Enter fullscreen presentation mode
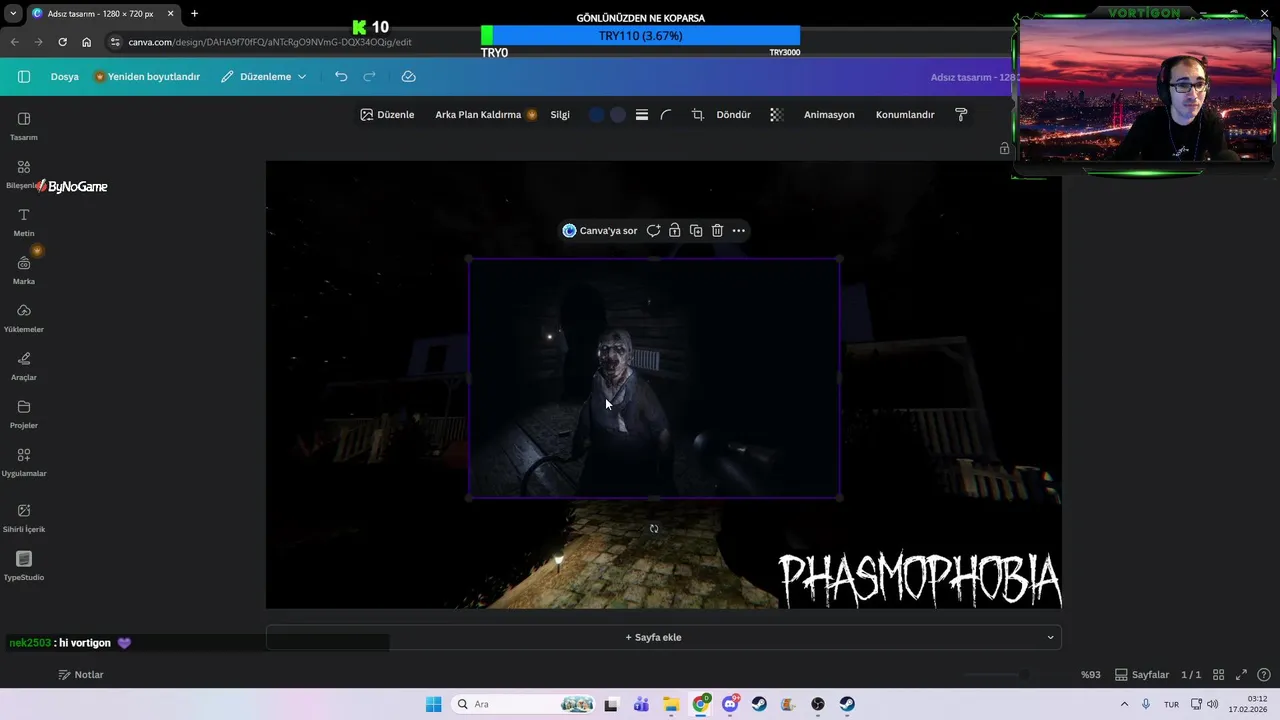 [x=1241, y=675]
